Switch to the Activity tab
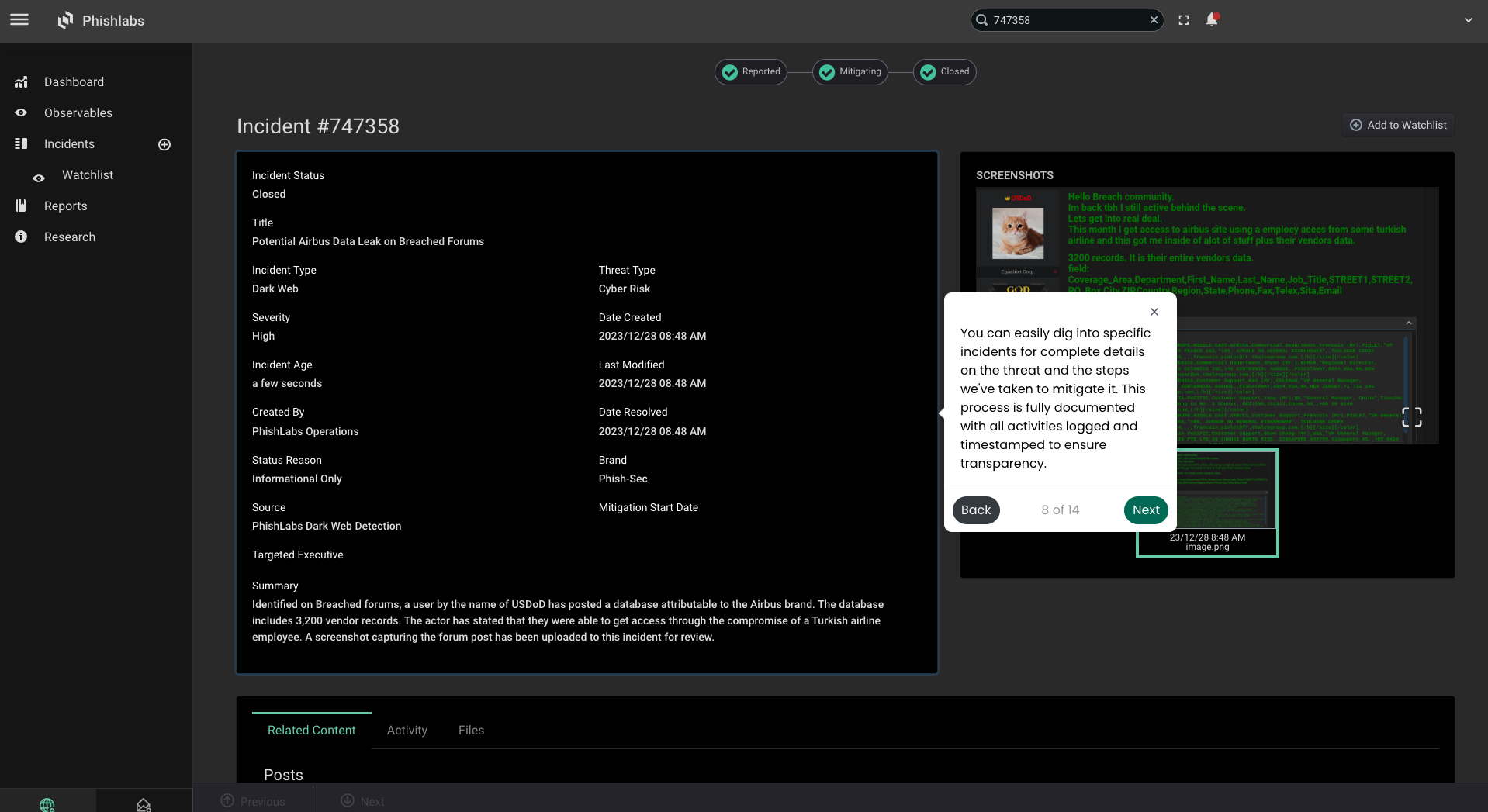The width and height of the screenshot is (1488, 812). pos(407,731)
